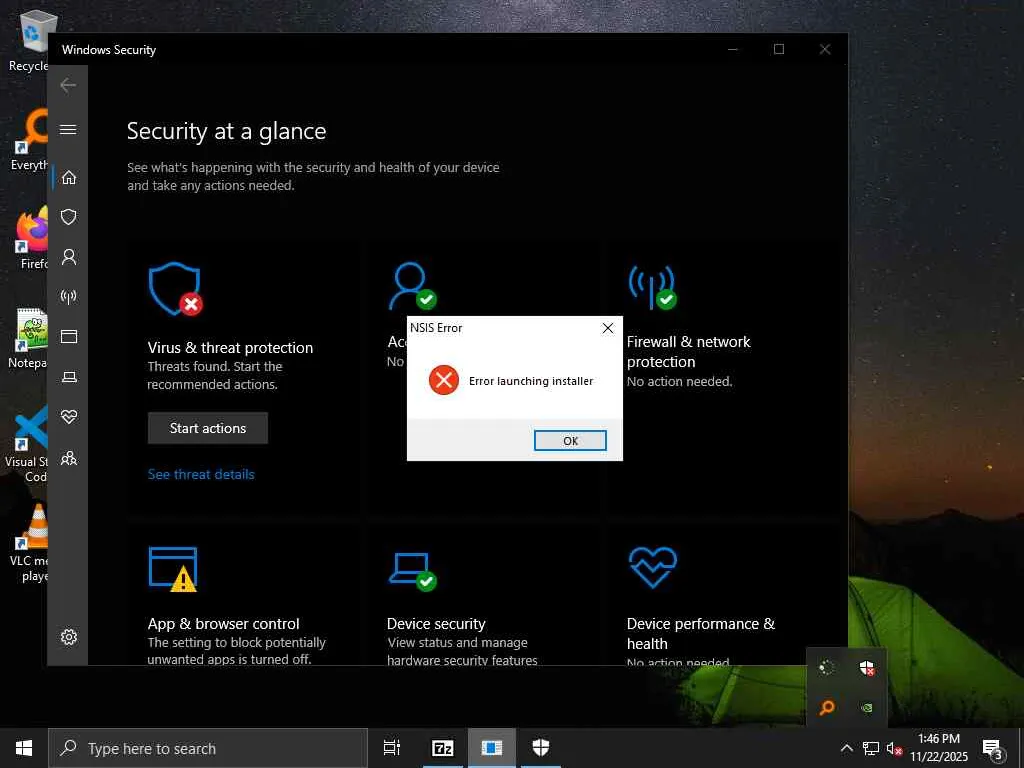This screenshot has height=768, width=1024.
Task: Open Virus & threat protection shield in sidebar
Action: coord(69,217)
